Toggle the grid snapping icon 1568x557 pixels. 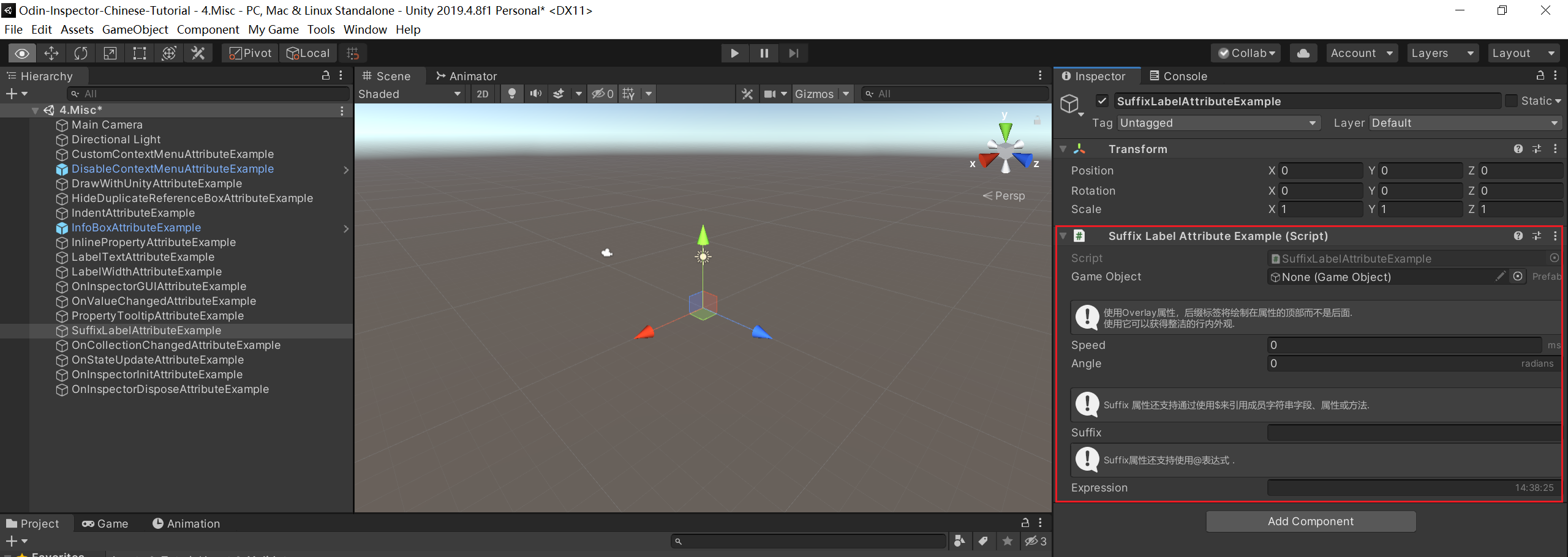tap(353, 53)
